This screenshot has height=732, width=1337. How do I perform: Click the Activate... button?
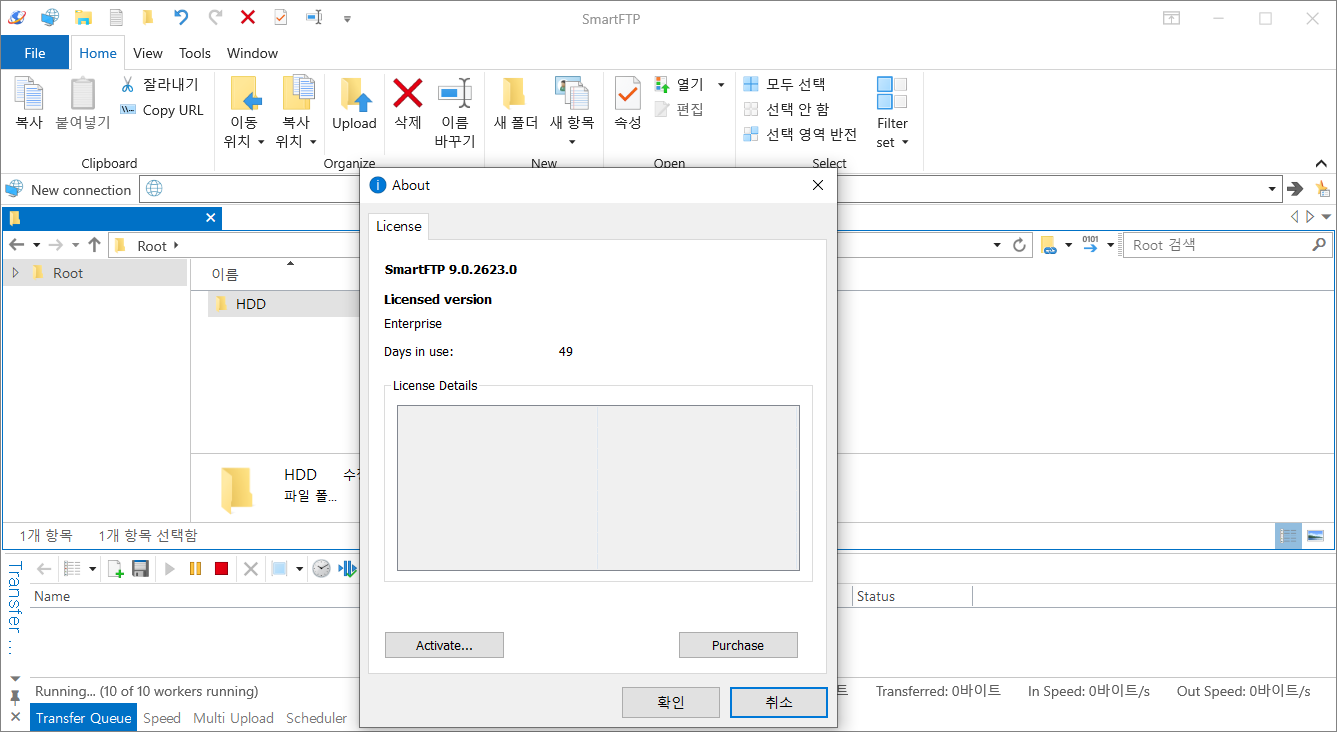[444, 645]
